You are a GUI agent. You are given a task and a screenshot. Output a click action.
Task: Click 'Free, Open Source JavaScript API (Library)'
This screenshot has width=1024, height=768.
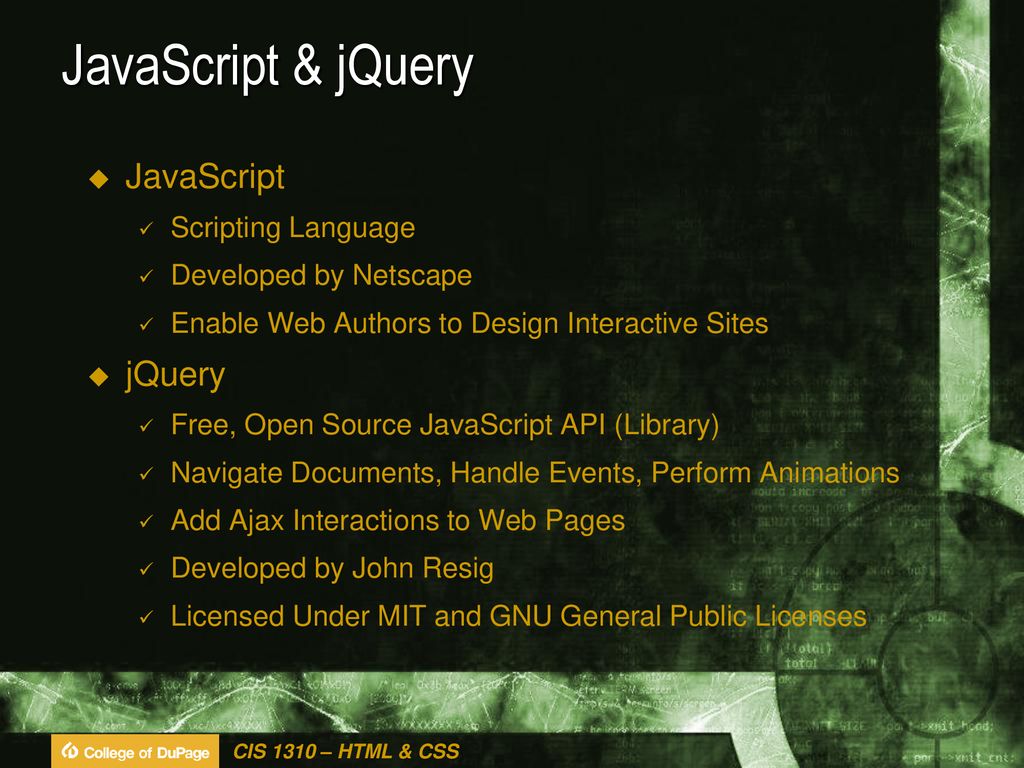tap(445, 425)
